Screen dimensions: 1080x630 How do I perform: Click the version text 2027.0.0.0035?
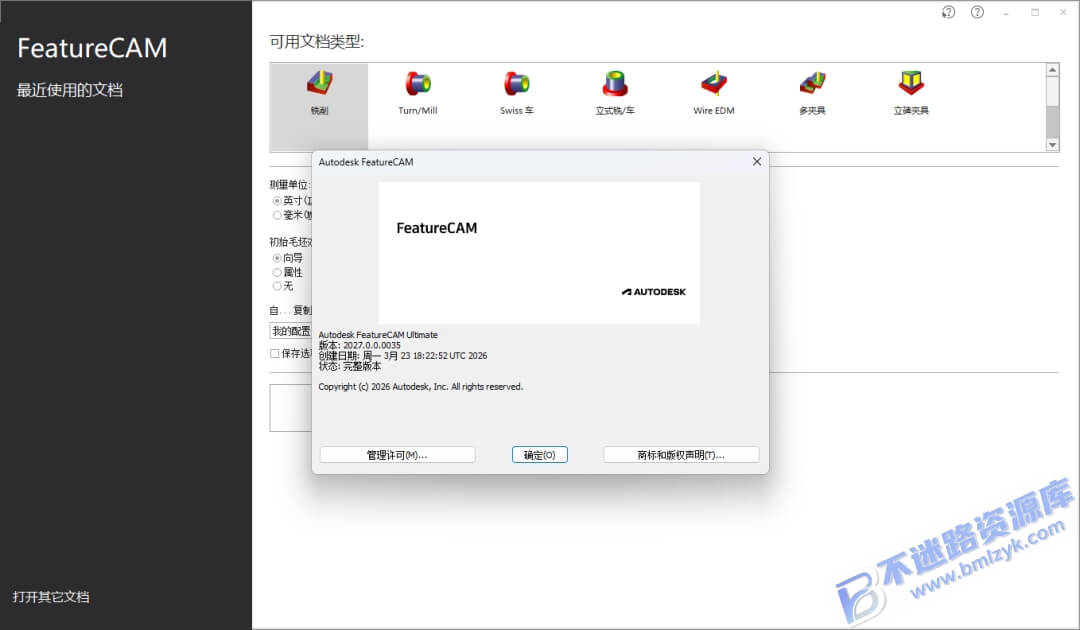point(372,346)
